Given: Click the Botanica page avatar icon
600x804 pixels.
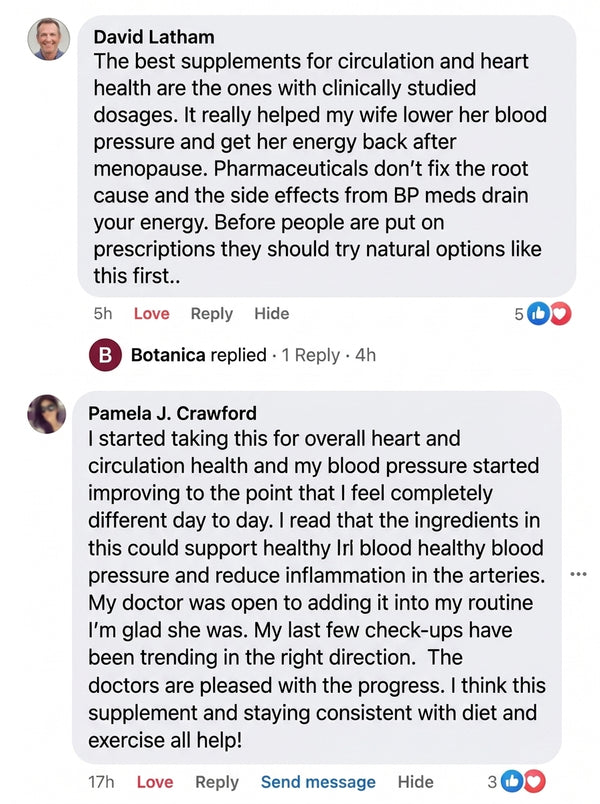Looking at the screenshot, I should [105, 355].
